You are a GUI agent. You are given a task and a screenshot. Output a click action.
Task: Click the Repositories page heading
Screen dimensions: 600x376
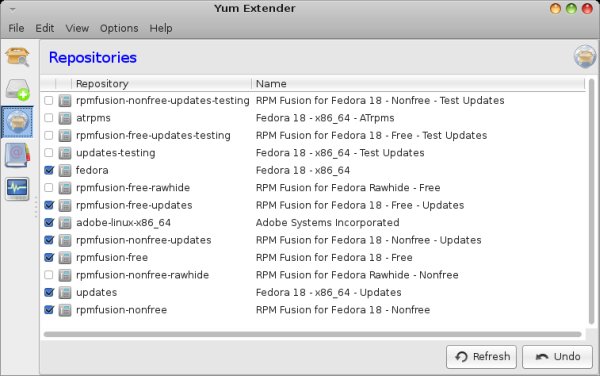coord(93,58)
